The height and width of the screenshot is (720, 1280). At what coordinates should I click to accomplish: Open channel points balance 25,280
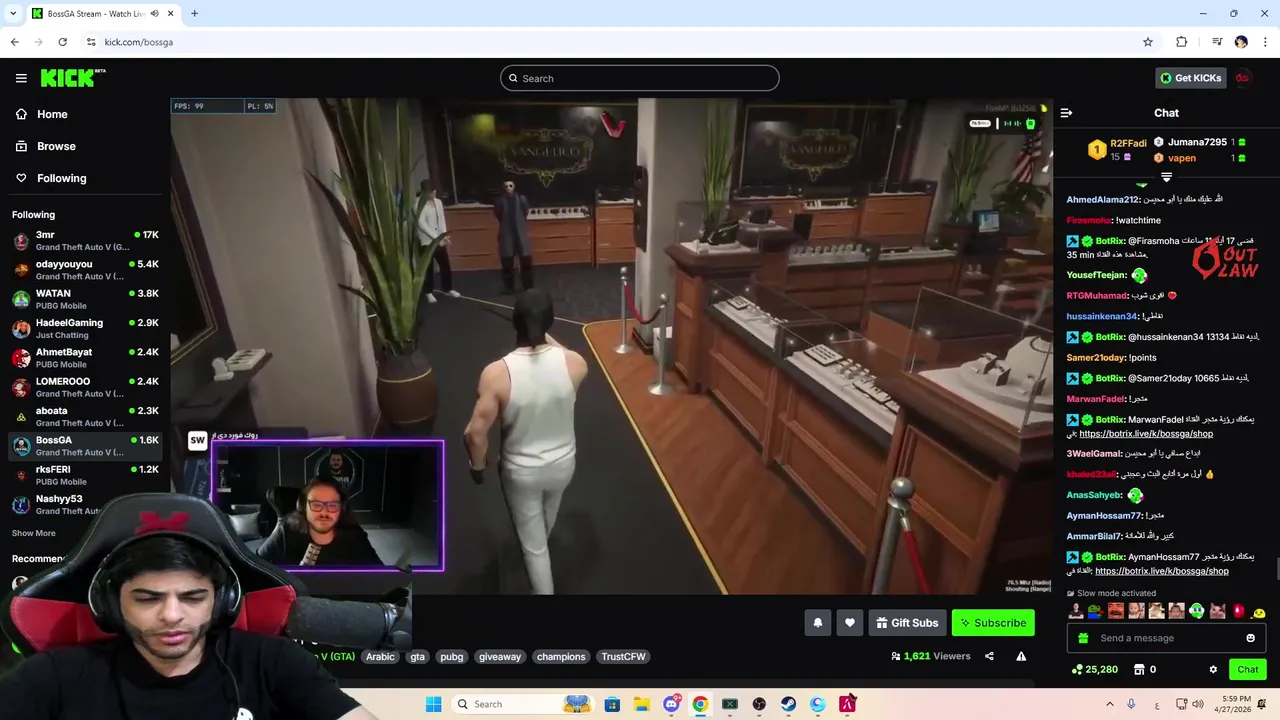[x=1094, y=669]
